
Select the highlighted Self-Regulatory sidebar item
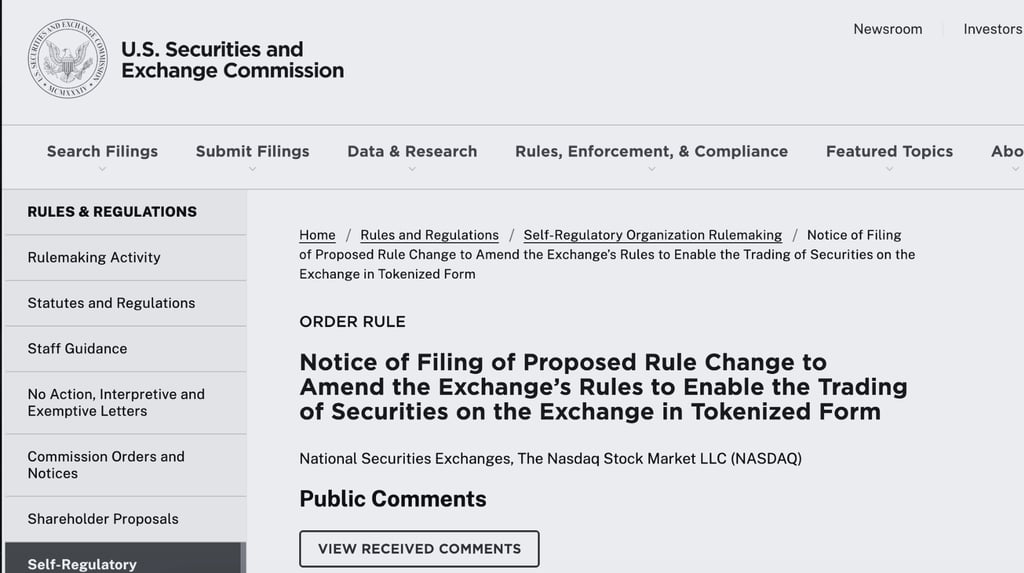pos(82,563)
